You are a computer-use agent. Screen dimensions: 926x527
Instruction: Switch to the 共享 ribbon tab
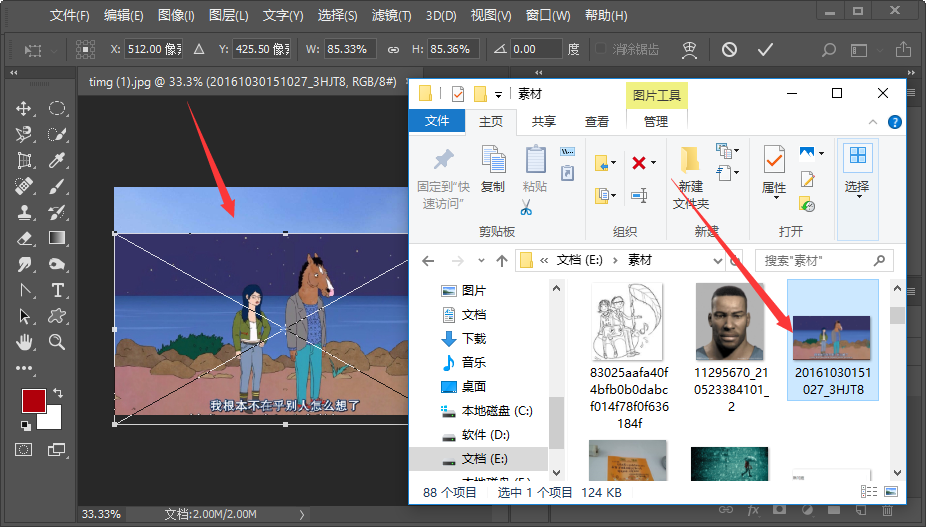(543, 122)
